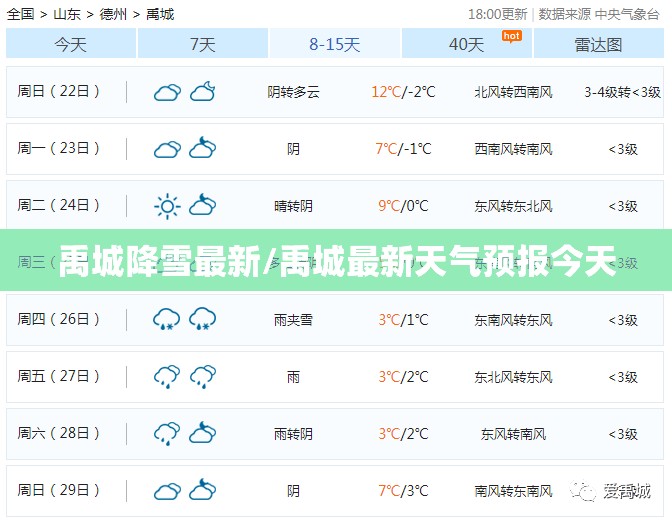Go to 全国 breadcrumb link

pyautogui.click(x=21, y=14)
